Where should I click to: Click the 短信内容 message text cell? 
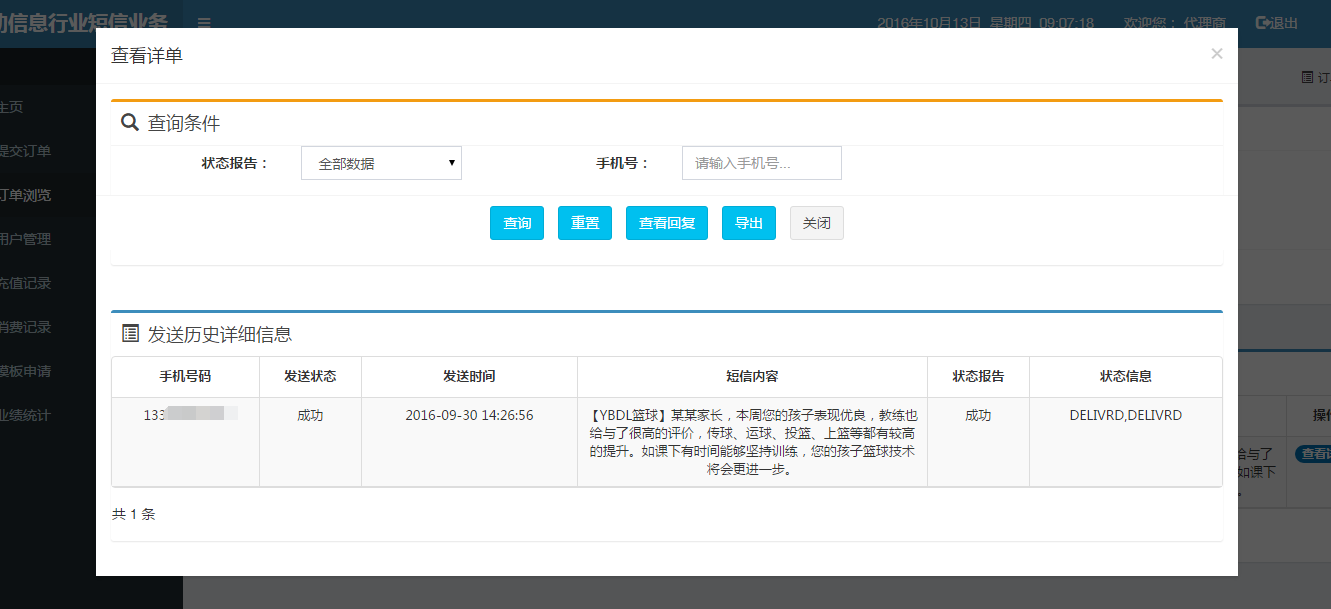[752, 442]
